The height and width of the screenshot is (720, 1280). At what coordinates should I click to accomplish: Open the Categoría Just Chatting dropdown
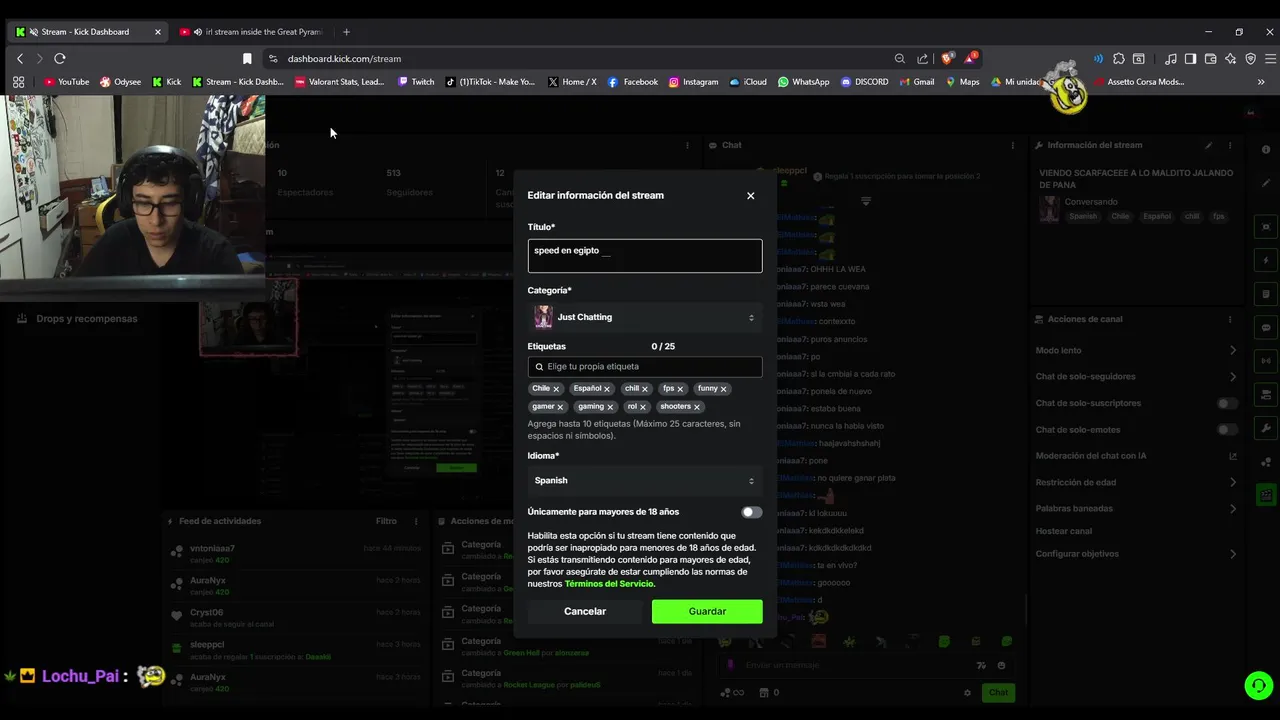click(x=645, y=317)
